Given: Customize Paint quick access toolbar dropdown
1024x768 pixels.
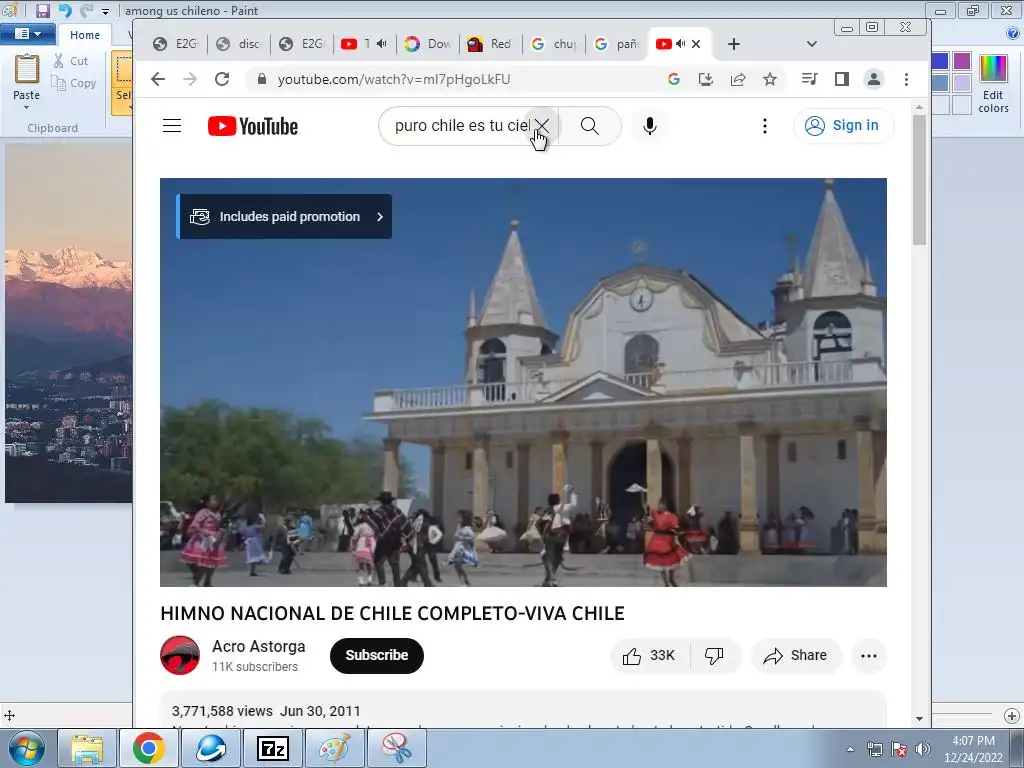Looking at the screenshot, I should pyautogui.click(x=105, y=11).
